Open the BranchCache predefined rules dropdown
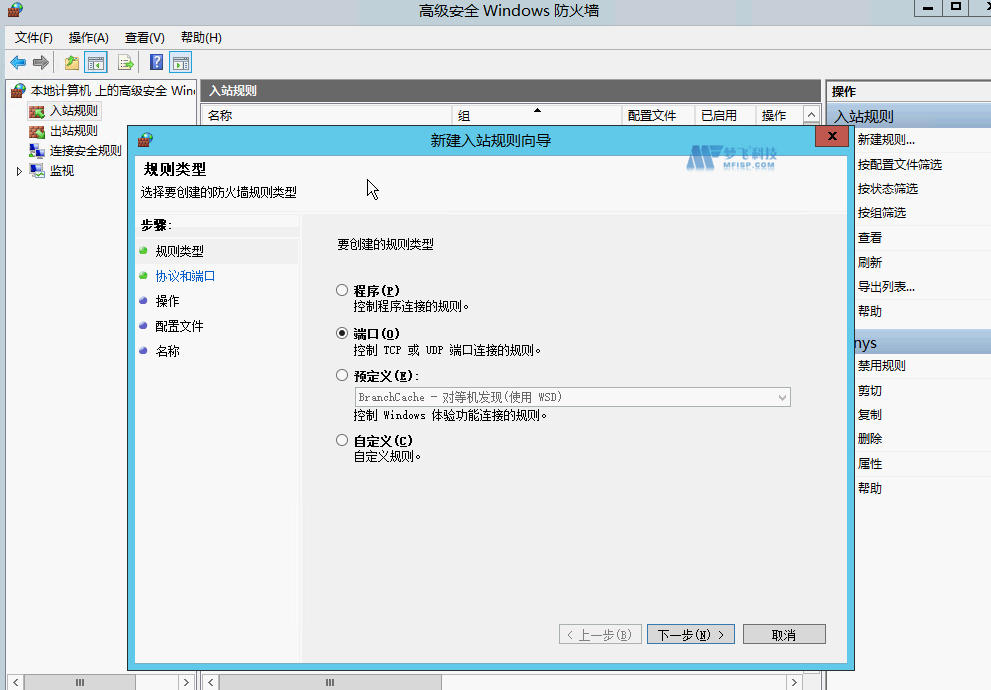991x690 pixels. tap(780, 397)
